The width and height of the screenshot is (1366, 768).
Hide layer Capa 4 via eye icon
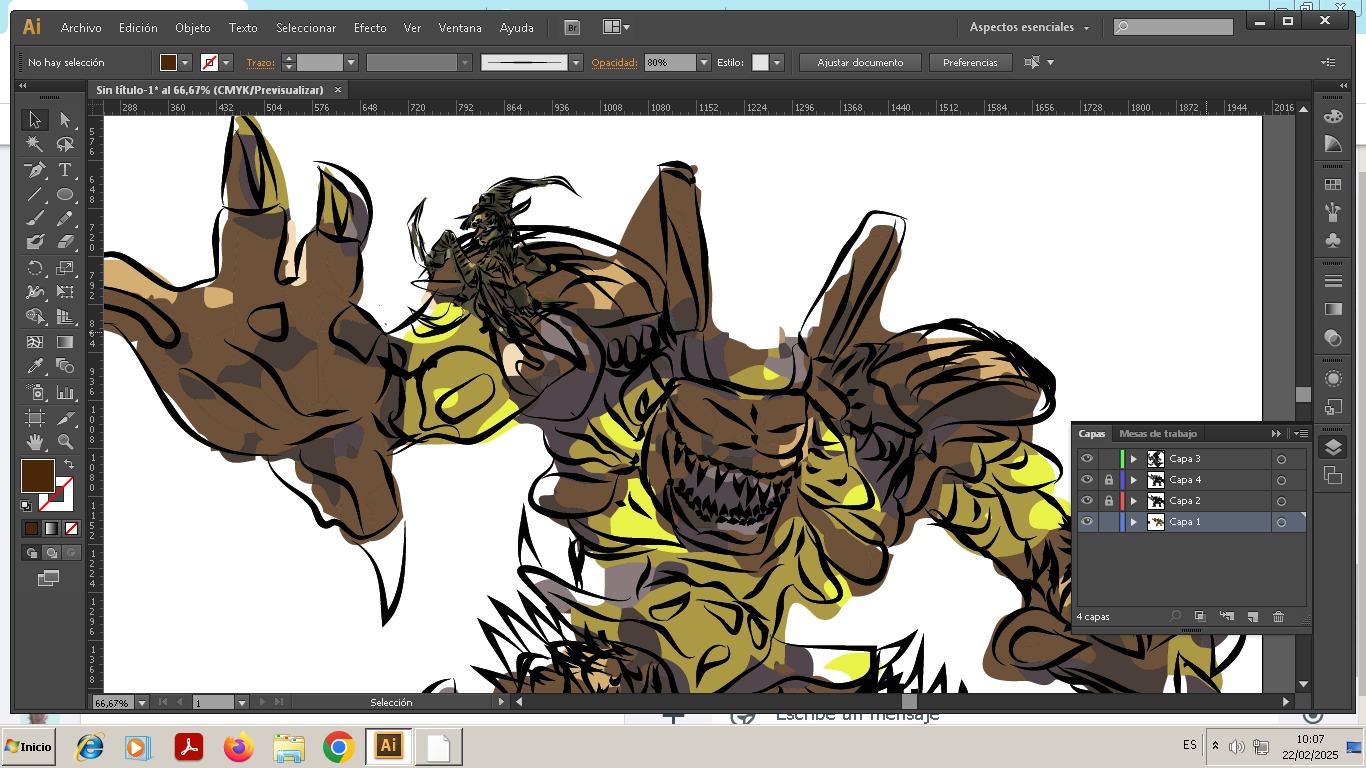pyautogui.click(x=1087, y=480)
